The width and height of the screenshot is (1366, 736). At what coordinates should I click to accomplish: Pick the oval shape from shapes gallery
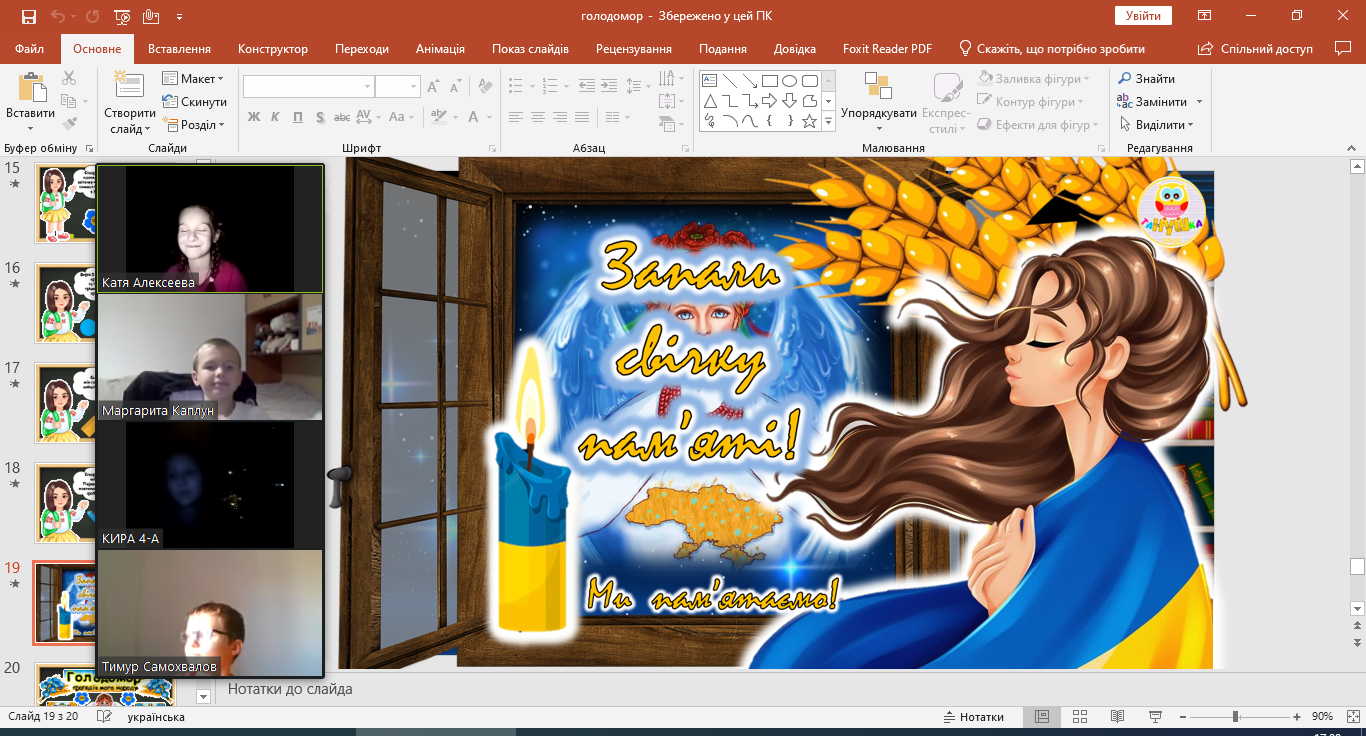tap(789, 81)
